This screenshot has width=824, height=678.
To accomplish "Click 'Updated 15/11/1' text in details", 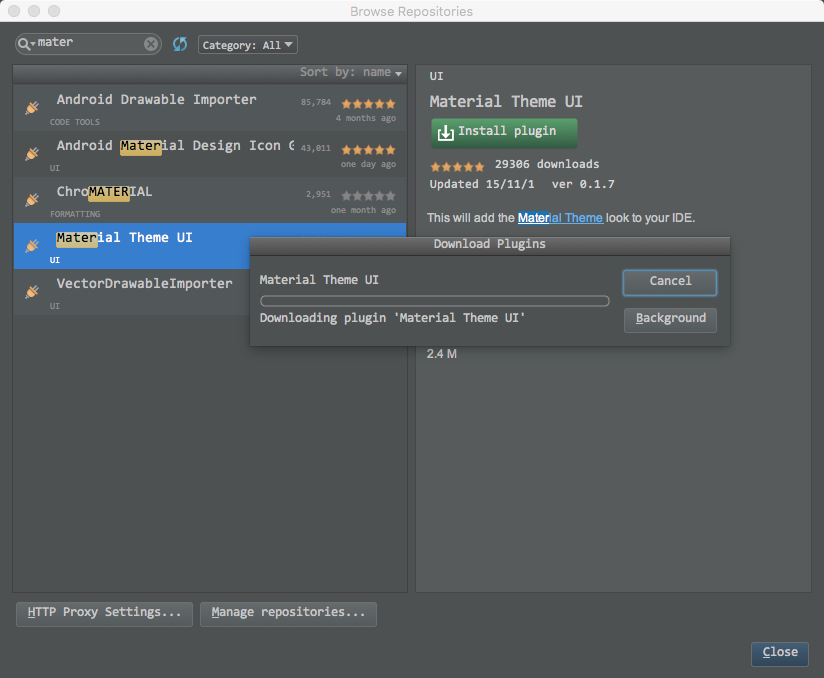I will [x=482, y=184].
